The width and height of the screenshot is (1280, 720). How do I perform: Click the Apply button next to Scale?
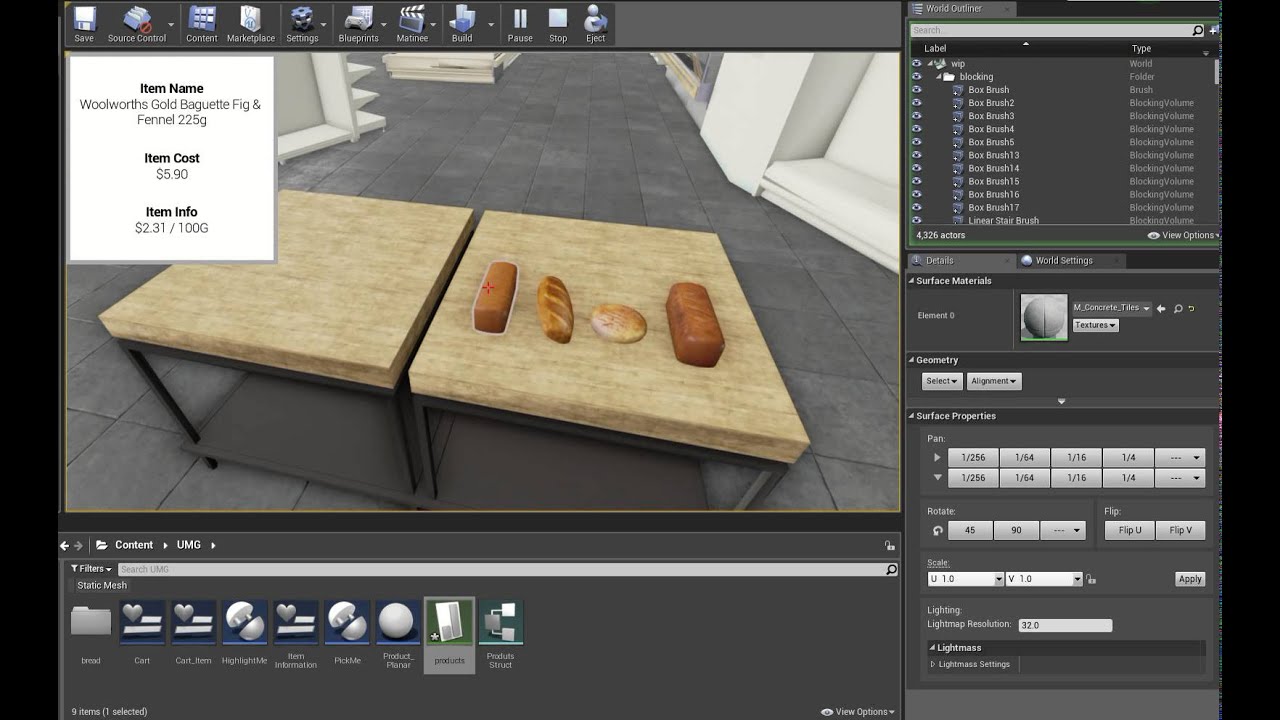1189,579
